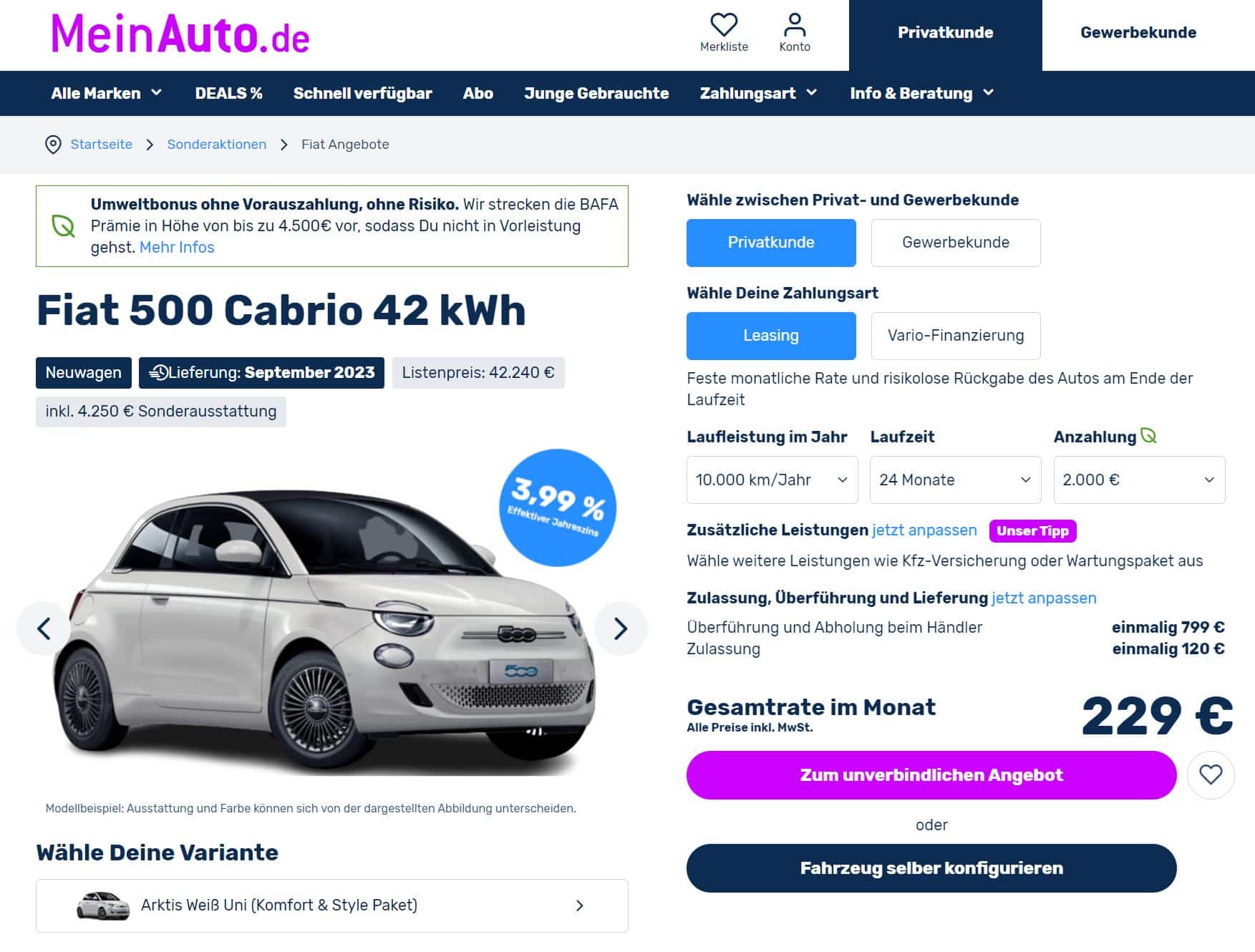Select Gewerbekunde customer type option
This screenshot has height=952, width=1255.
956,243
